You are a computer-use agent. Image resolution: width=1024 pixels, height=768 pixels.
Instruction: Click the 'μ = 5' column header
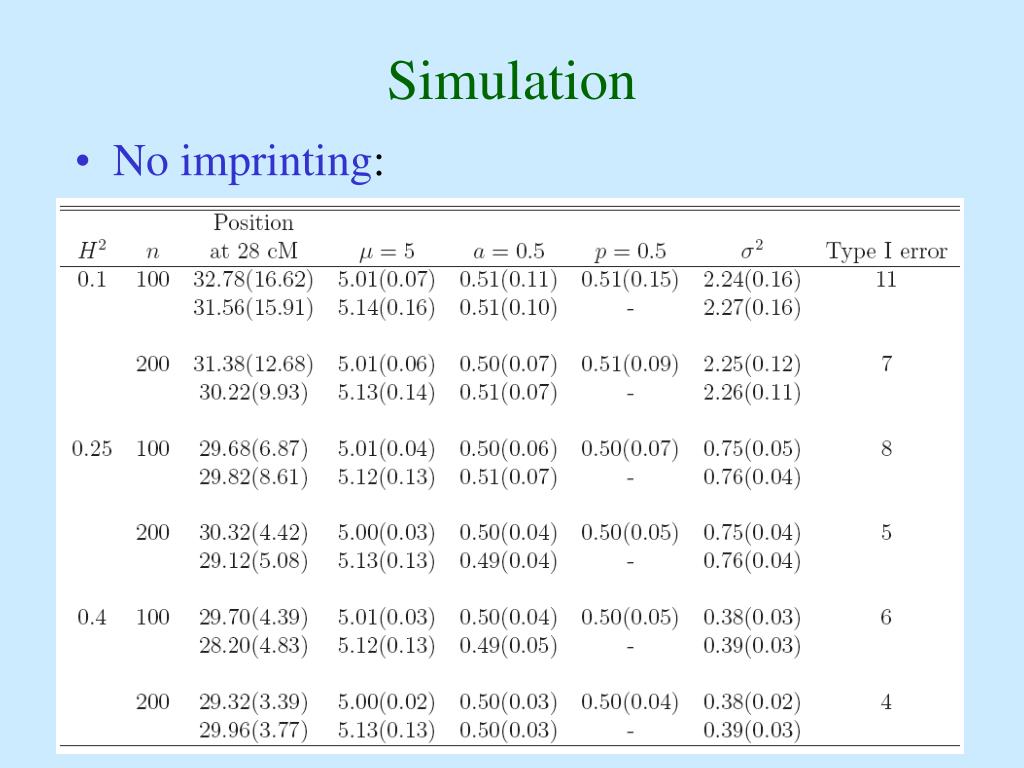[x=387, y=252]
